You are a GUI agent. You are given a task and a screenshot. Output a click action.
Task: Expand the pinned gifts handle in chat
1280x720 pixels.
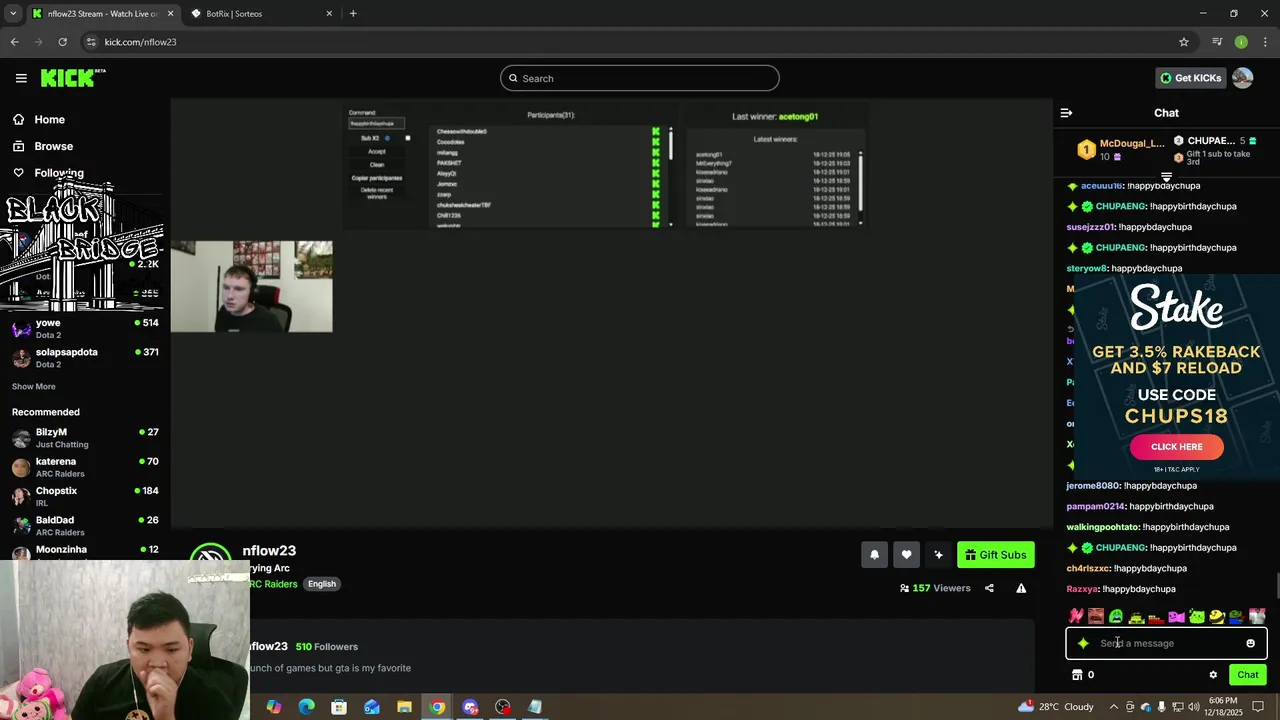tap(1166, 177)
